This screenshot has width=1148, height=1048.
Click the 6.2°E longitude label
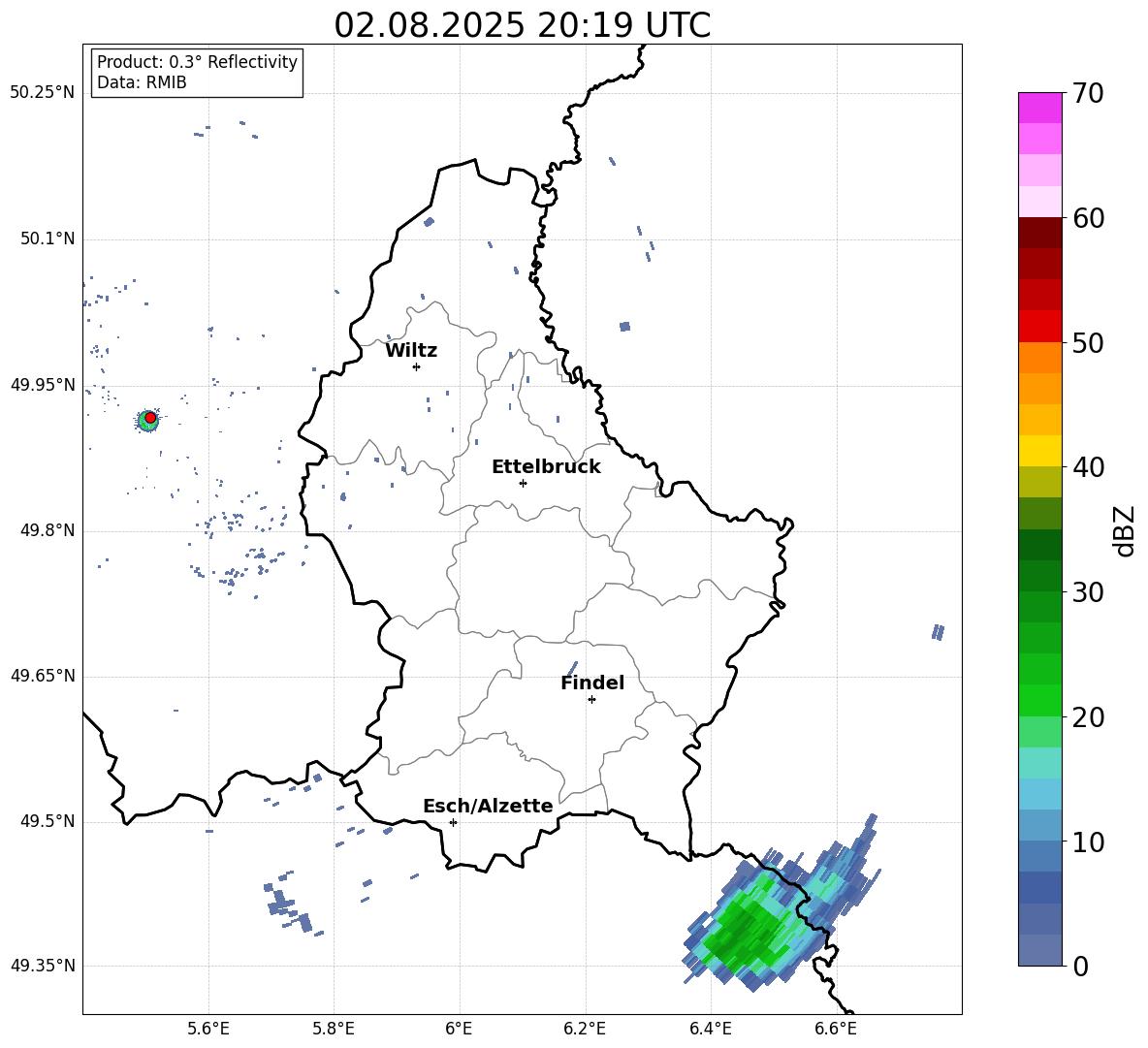coord(585,1029)
